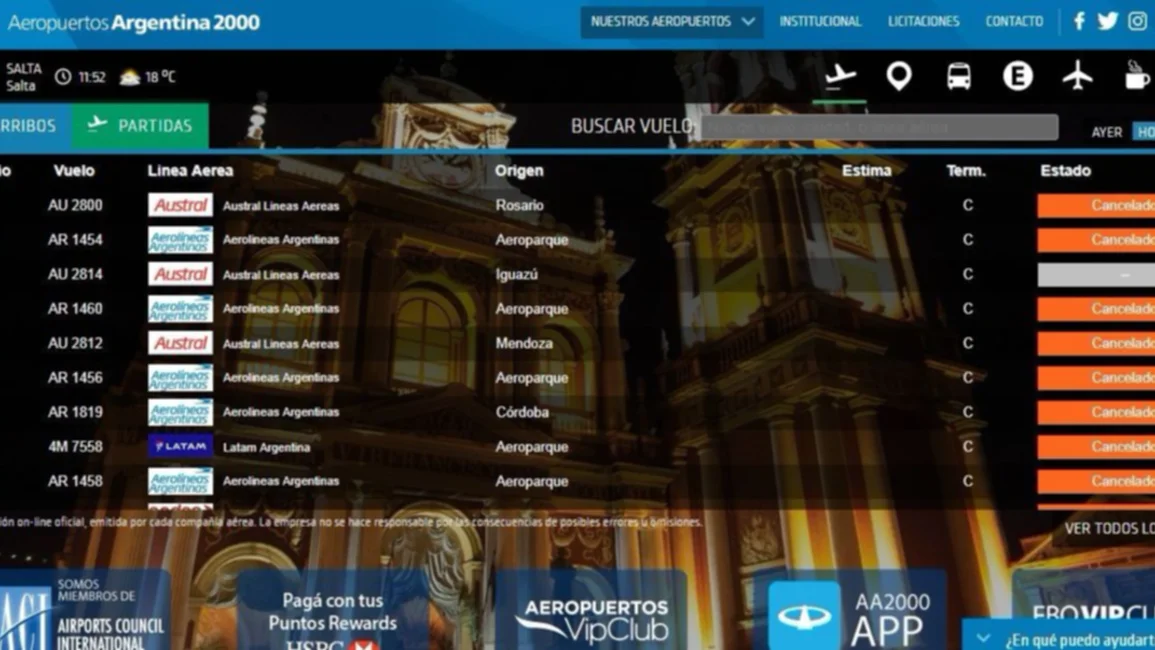This screenshot has height=650, width=1155.
Task: Open the parking E icon
Action: point(1017,76)
